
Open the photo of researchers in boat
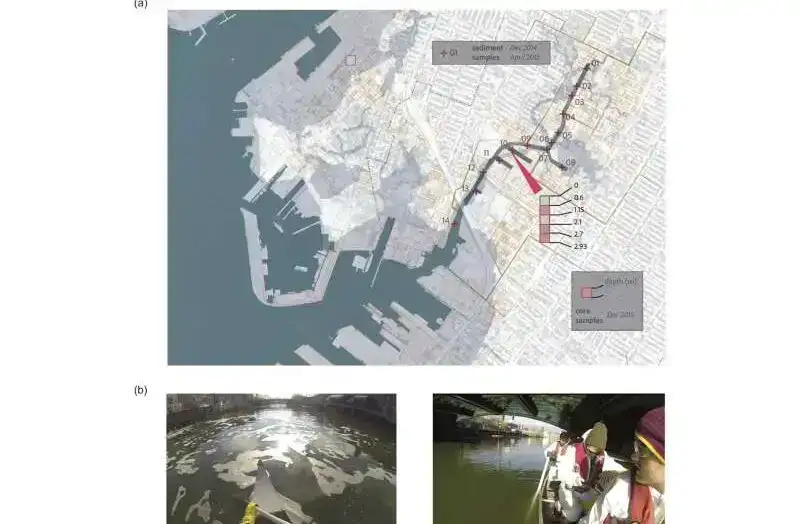point(548,459)
